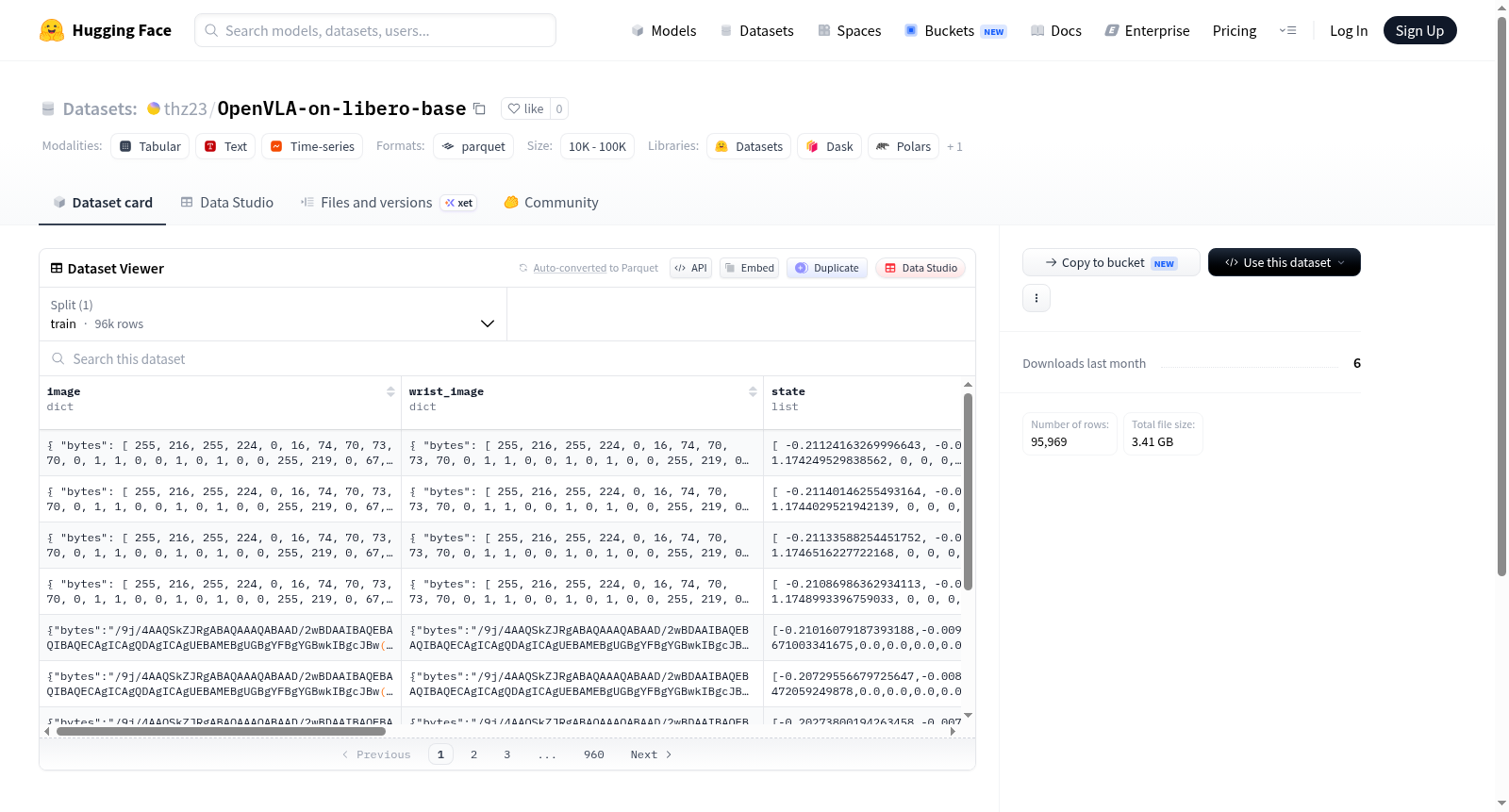Image resolution: width=1509 pixels, height=812 pixels.
Task: Open Enterprise in the top navigation
Action: tap(1148, 31)
